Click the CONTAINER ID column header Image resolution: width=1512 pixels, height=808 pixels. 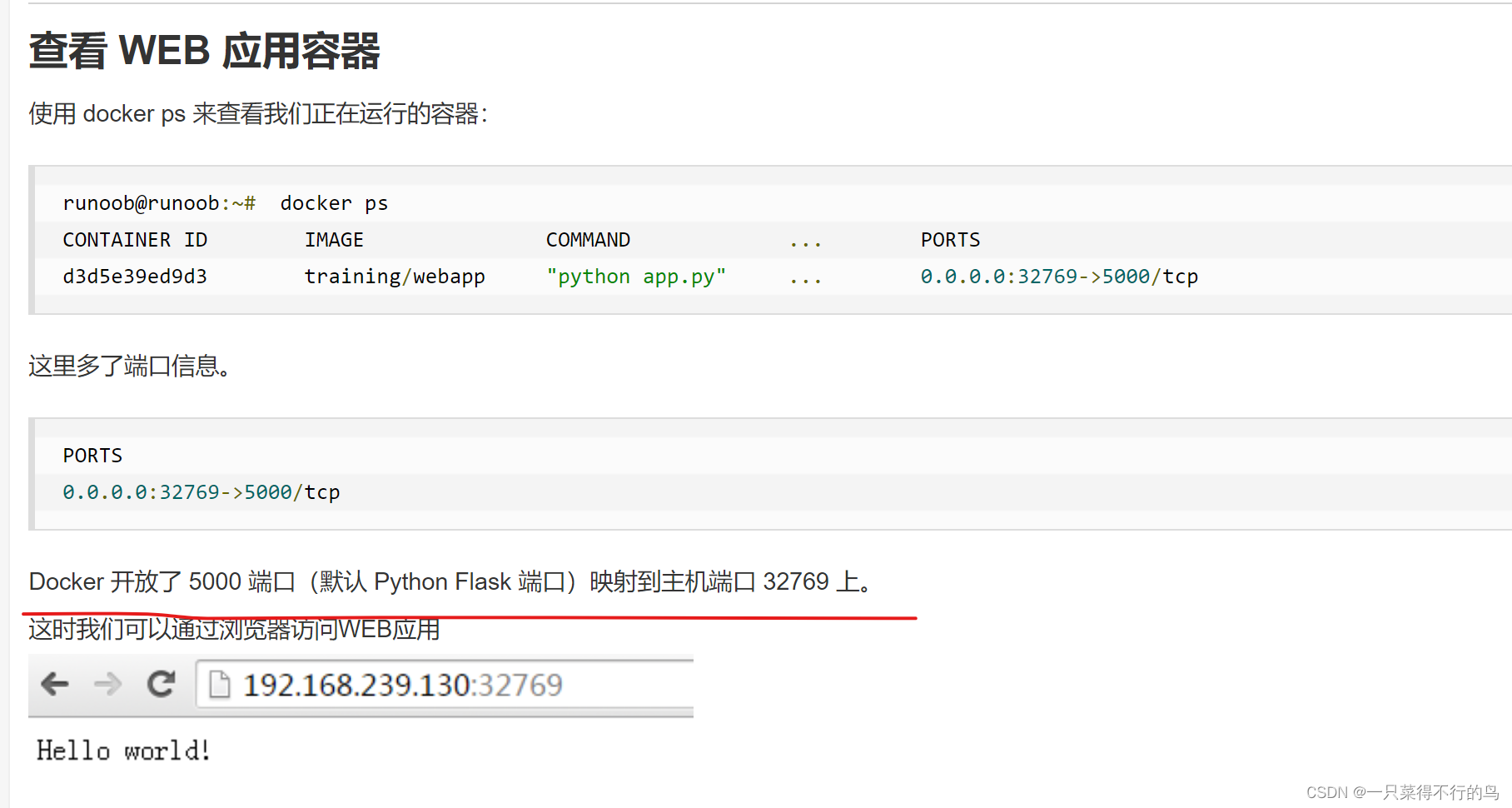coord(135,240)
